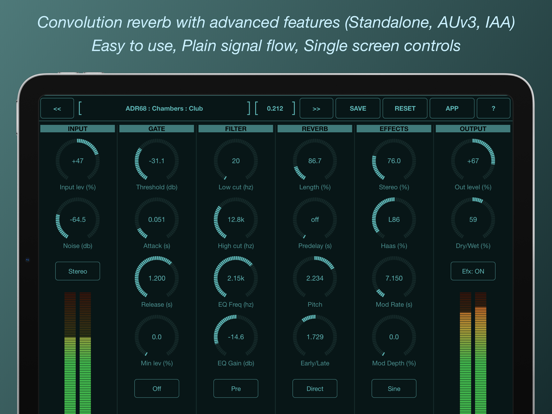Viewport: 552px width, 414px height.
Task: Select the OUTPUT section header
Action: click(x=473, y=129)
